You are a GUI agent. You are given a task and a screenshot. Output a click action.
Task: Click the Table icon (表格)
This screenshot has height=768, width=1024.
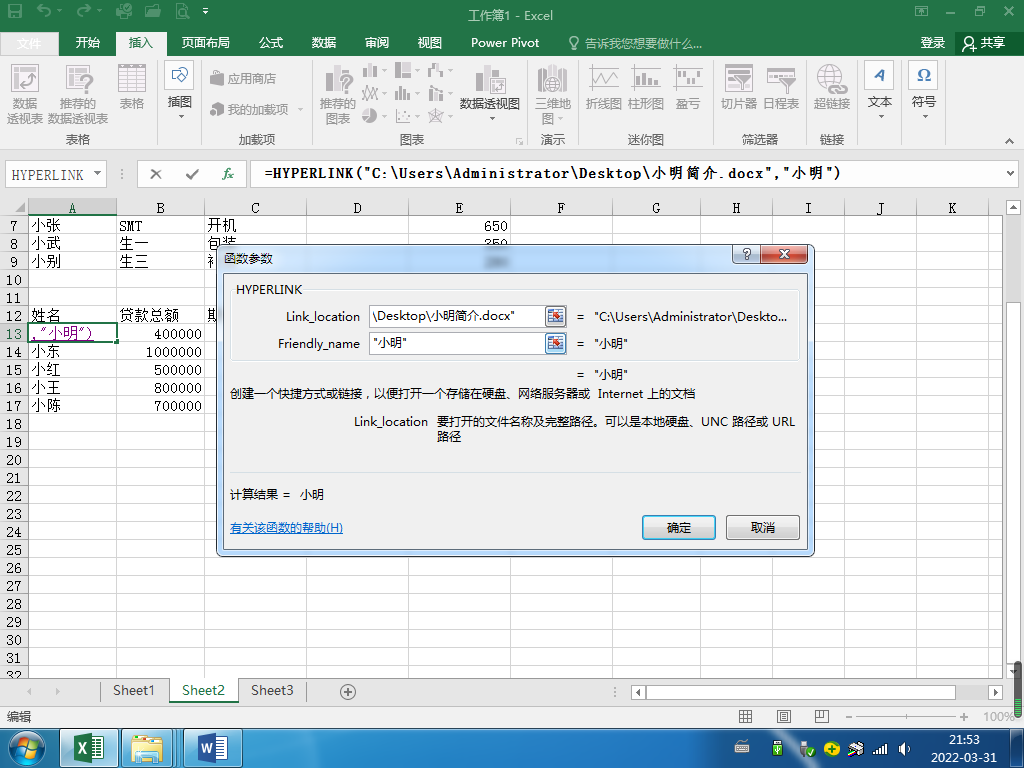(132, 87)
